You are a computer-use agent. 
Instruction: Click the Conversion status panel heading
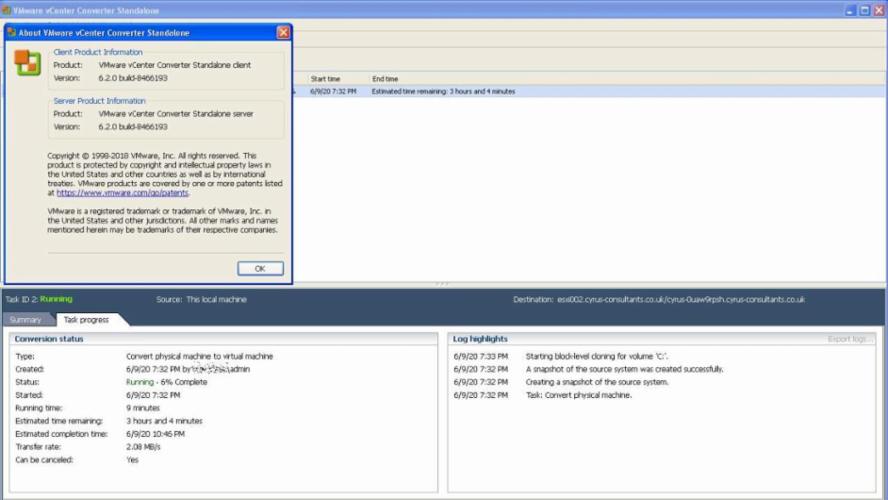tap(49, 339)
